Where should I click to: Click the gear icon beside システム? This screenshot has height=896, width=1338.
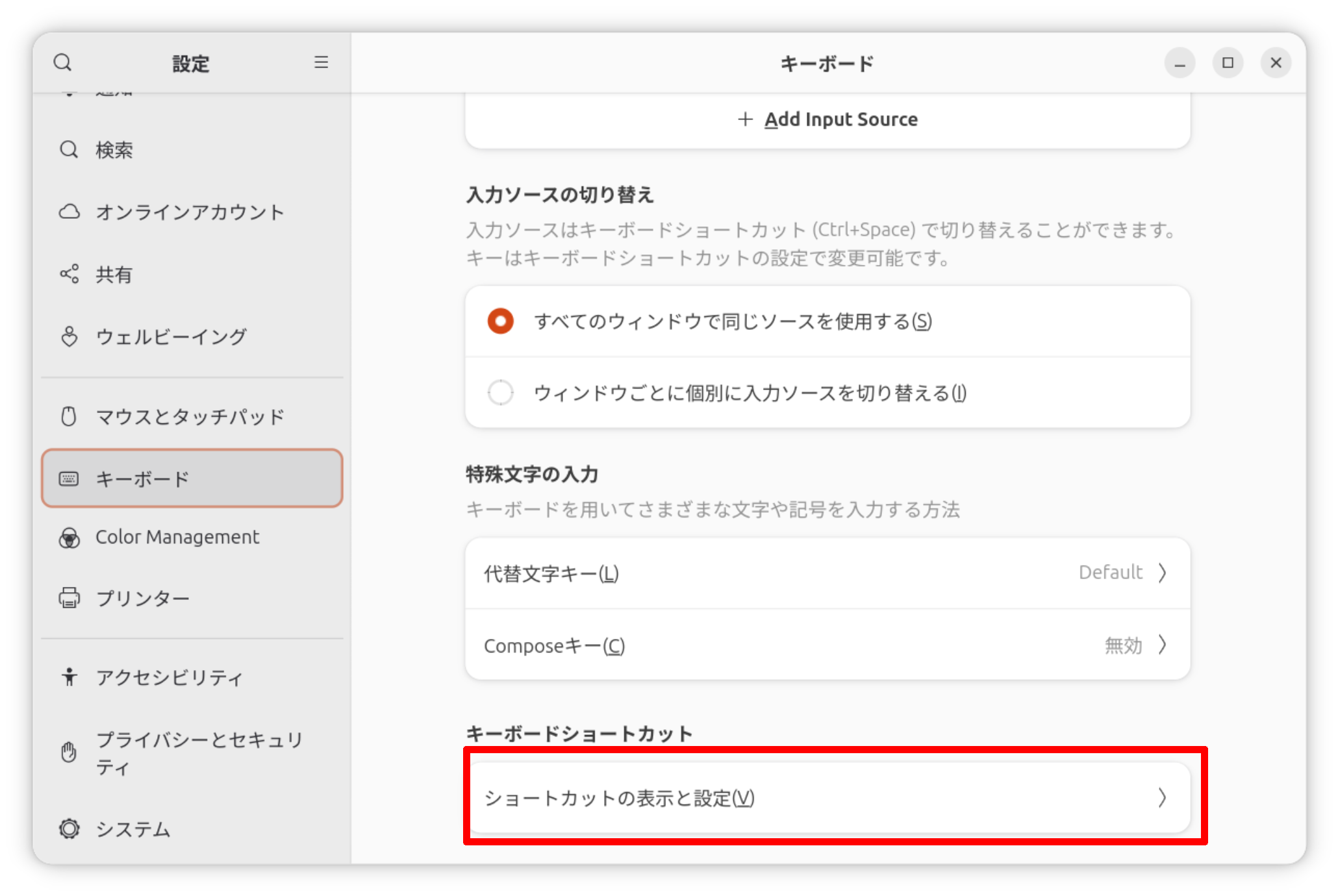click(x=69, y=828)
